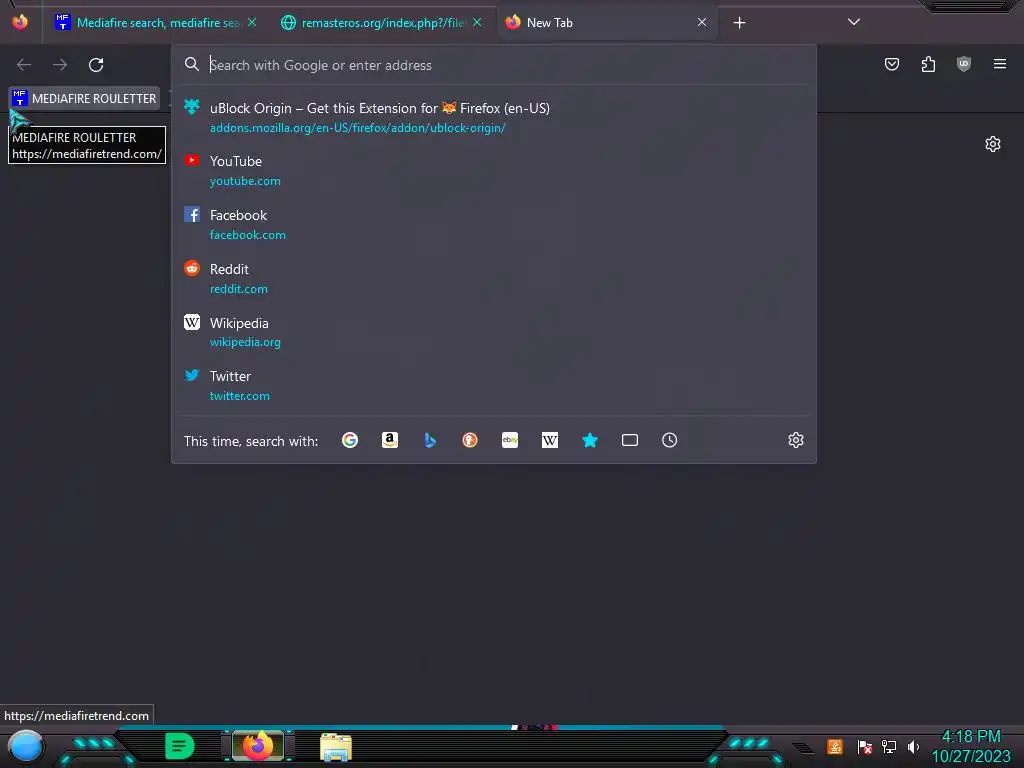Go forward with the forward arrow
1024x768 pixels.
tap(60, 65)
